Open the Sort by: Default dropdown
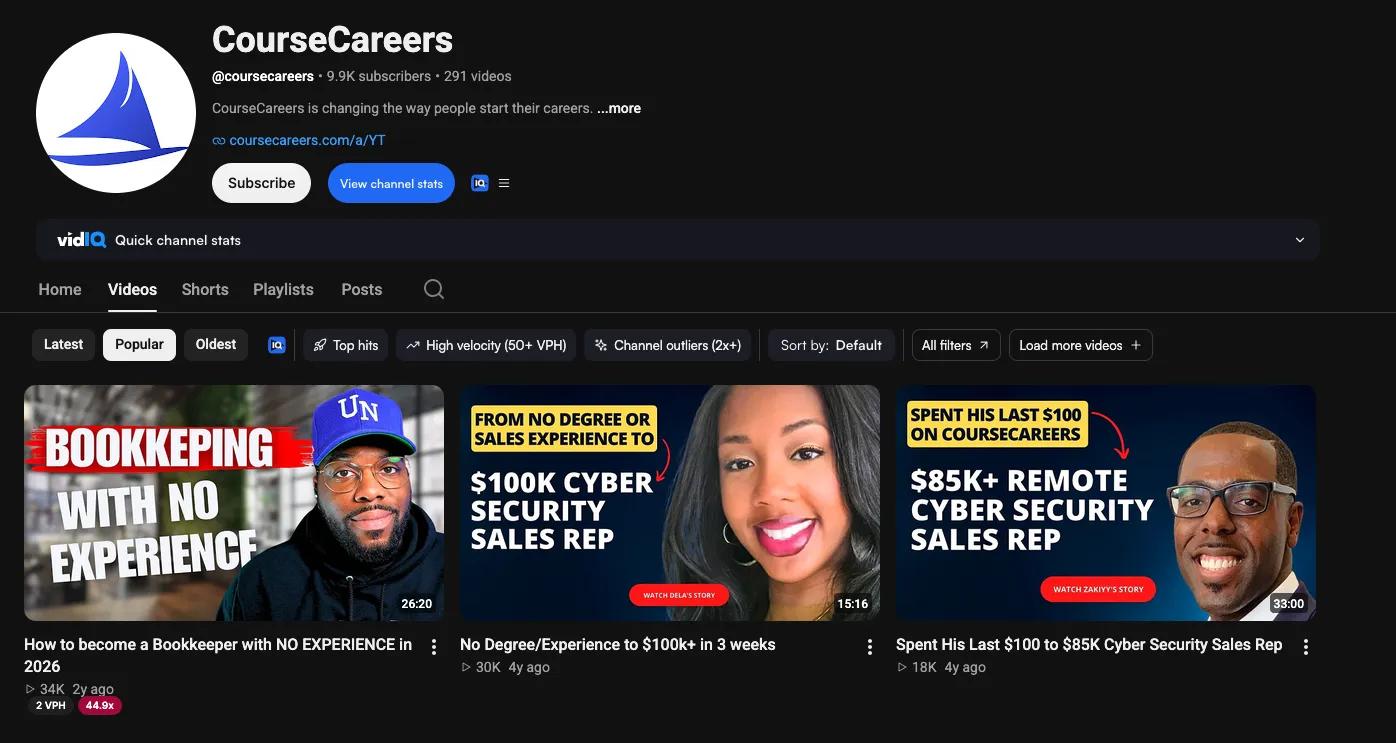 click(x=831, y=345)
